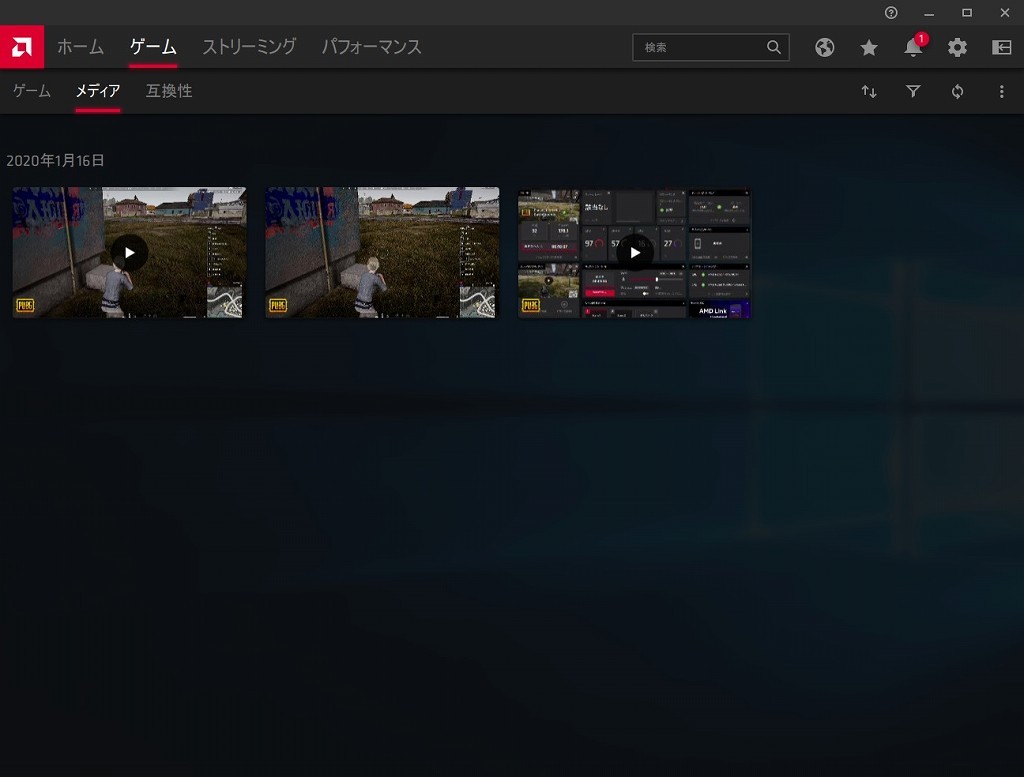This screenshot has height=777, width=1024.
Task: Open favorites star icon
Action: pyautogui.click(x=869, y=47)
